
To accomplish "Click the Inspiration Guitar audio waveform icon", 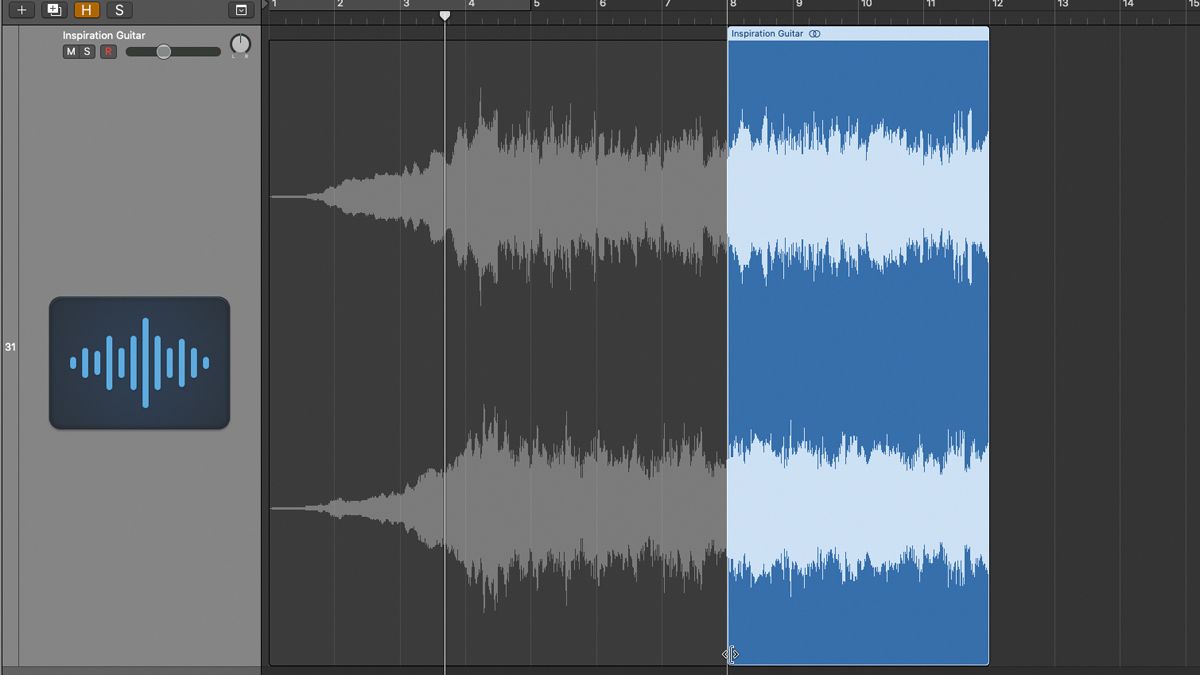I will [x=138, y=362].
